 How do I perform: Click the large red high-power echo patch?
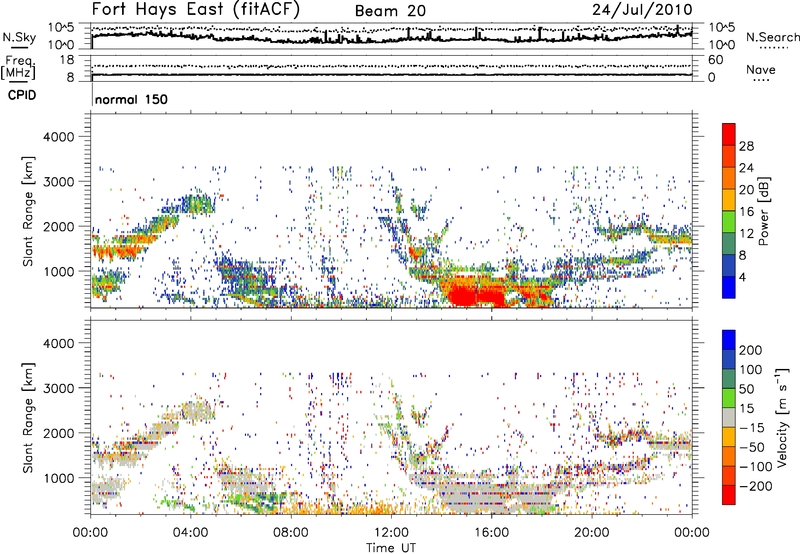(476, 296)
